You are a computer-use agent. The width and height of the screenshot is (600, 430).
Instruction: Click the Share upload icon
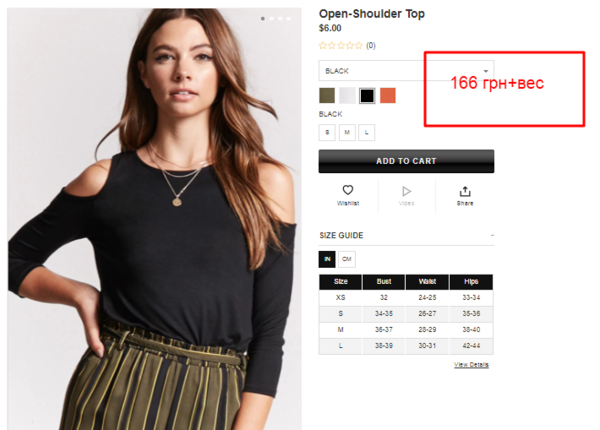(465, 191)
